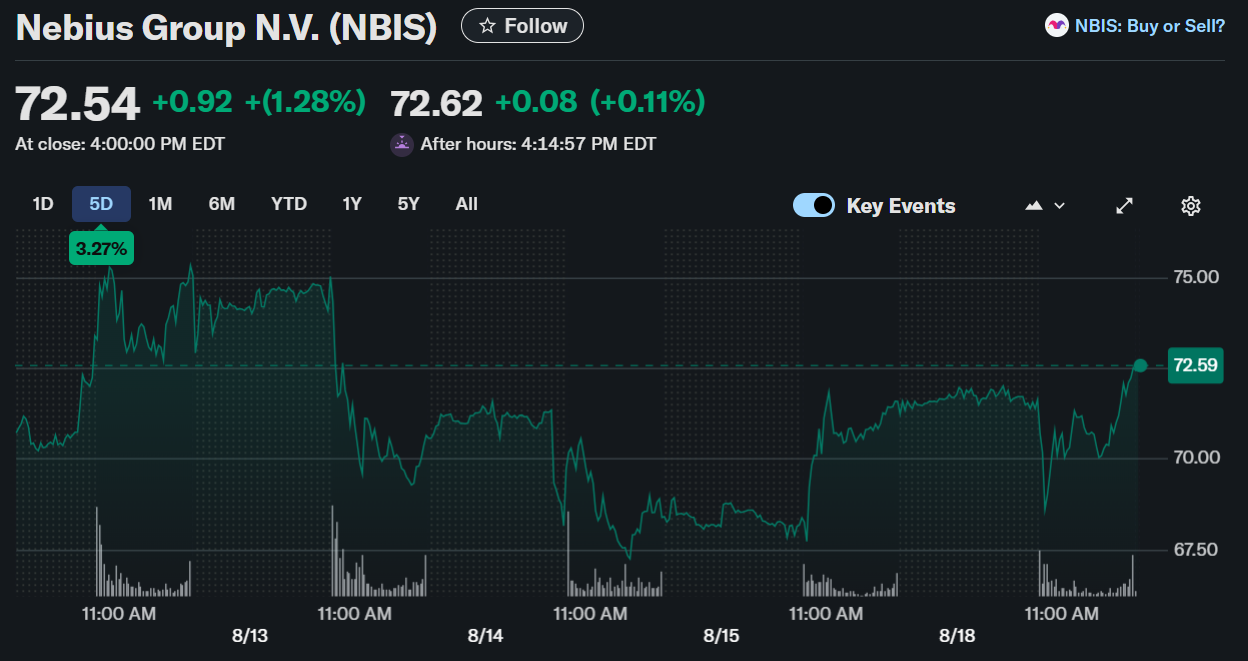The width and height of the screenshot is (1248, 661).
Task: Open the chart type dropdown
Action: pos(1045,205)
